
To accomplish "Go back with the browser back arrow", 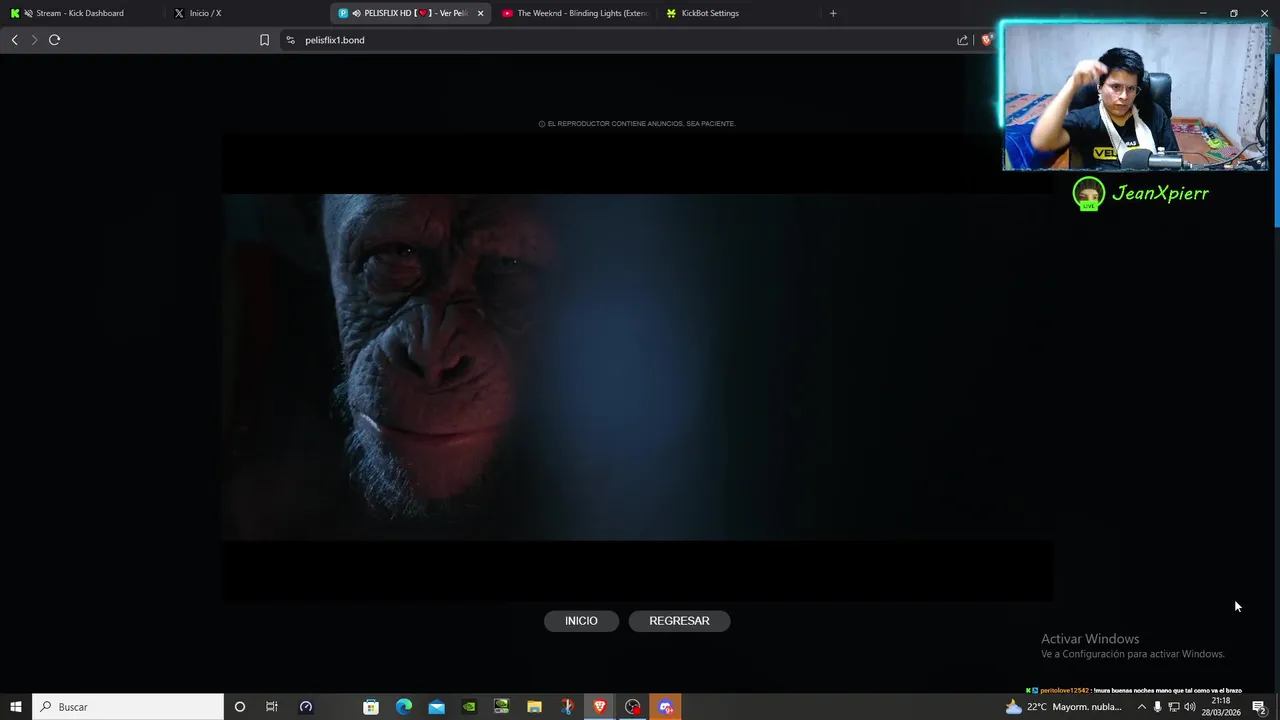I will pos(14,40).
